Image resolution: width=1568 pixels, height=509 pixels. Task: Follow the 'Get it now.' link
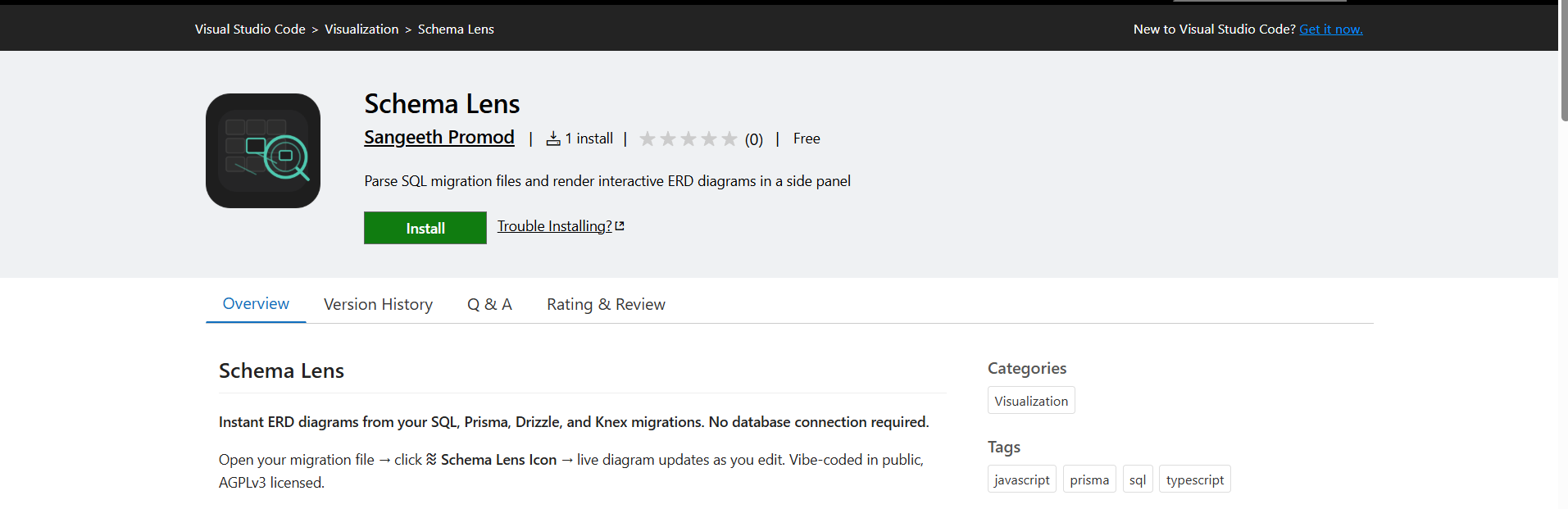(1331, 29)
